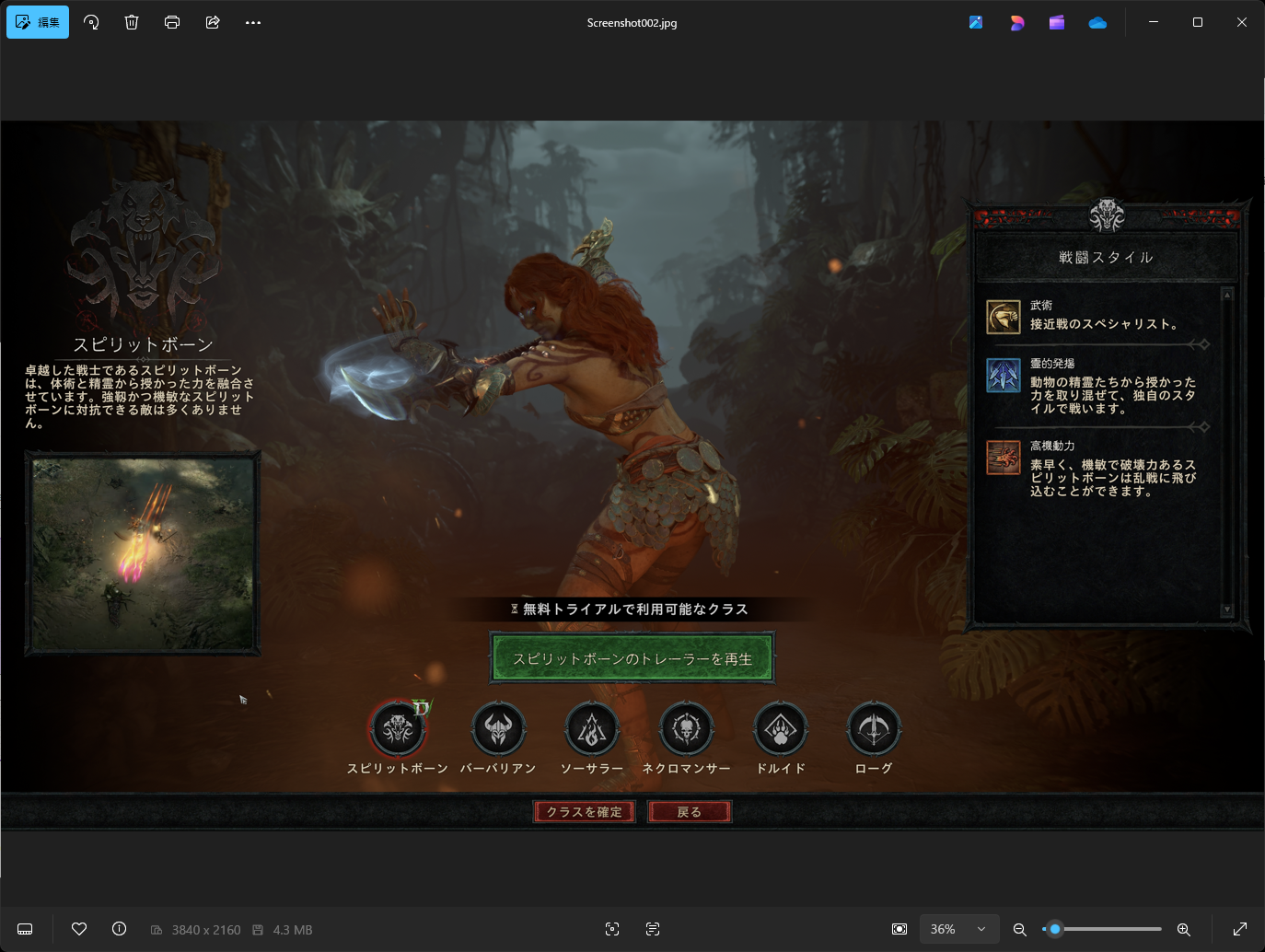Zoom in with the plus magnifier
Screen dimensions: 1265x952
point(1184,929)
